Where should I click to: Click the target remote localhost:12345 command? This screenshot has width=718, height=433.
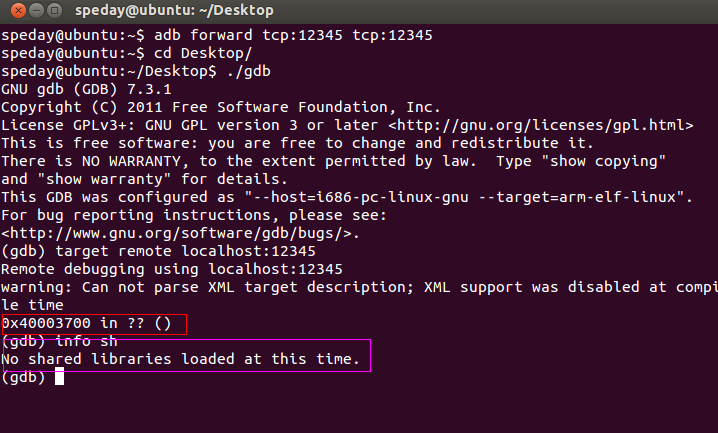point(185,251)
